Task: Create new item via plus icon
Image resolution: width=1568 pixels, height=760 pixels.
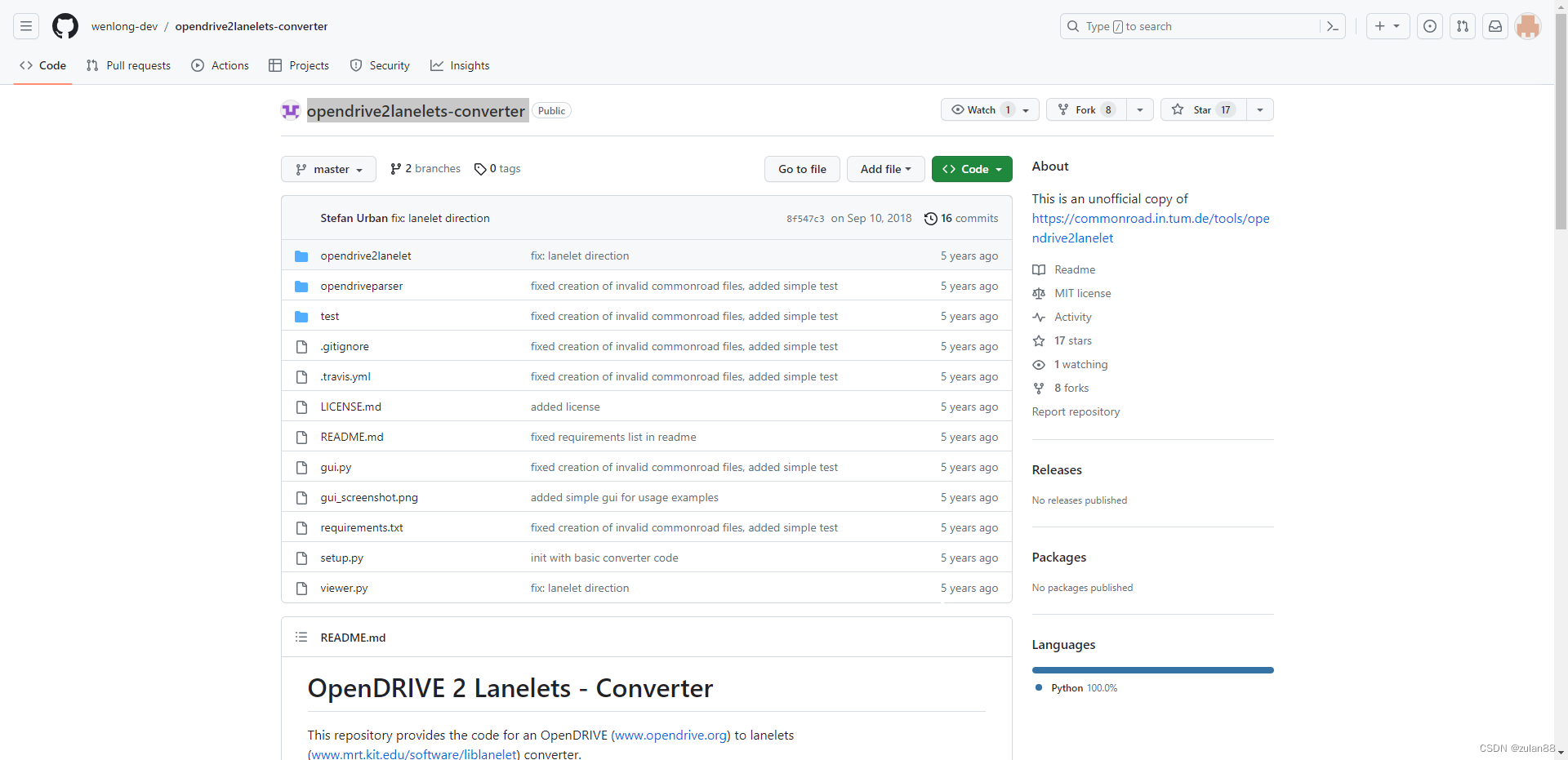Action: (x=1381, y=26)
